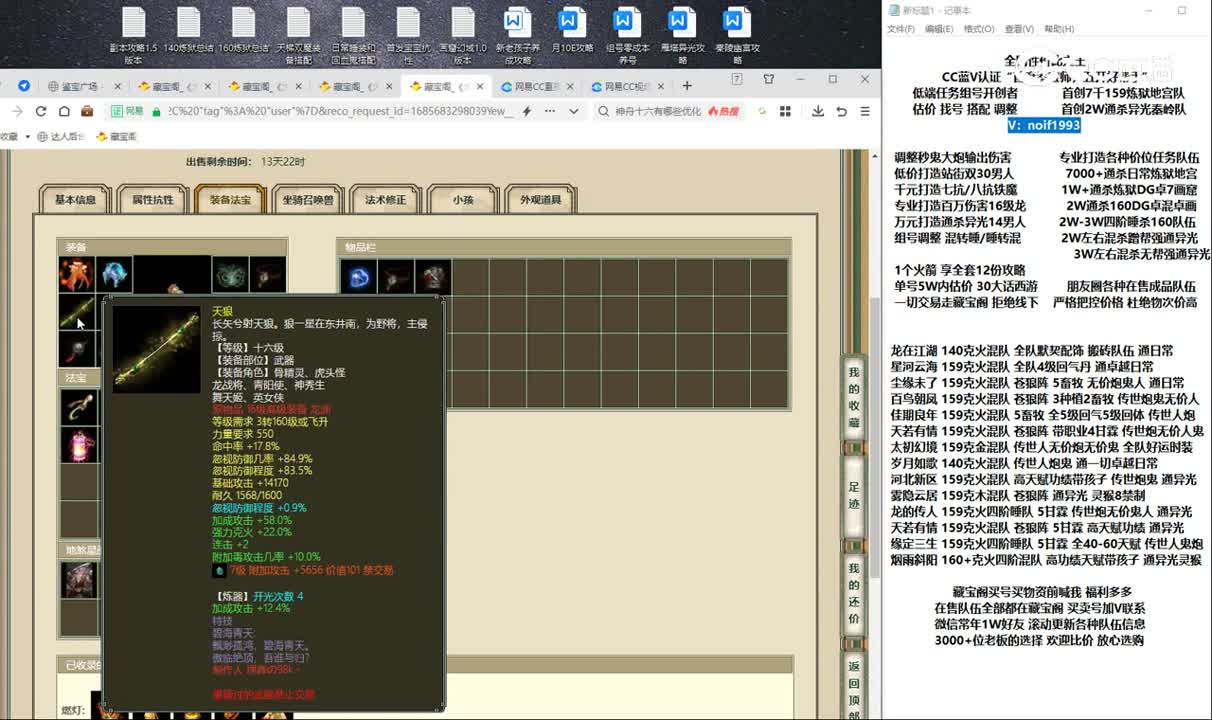Open new browser tab with plus button
This screenshot has width=1212, height=720.
coord(686,86)
